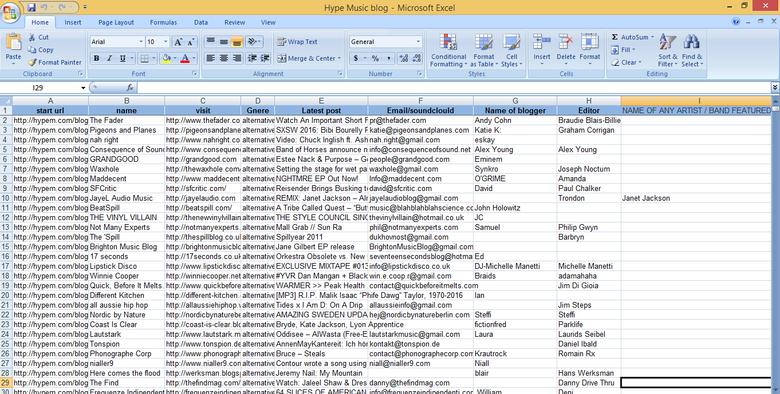Image resolution: width=780 pixels, height=394 pixels.
Task: Select column E header
Action: pyautogui.click(x=321, y=101)
